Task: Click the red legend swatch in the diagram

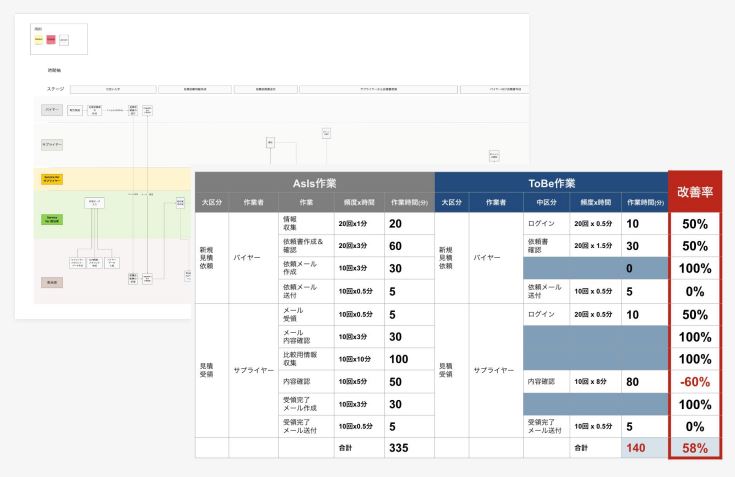Action: pyautogui.click(x=51, y=40)
